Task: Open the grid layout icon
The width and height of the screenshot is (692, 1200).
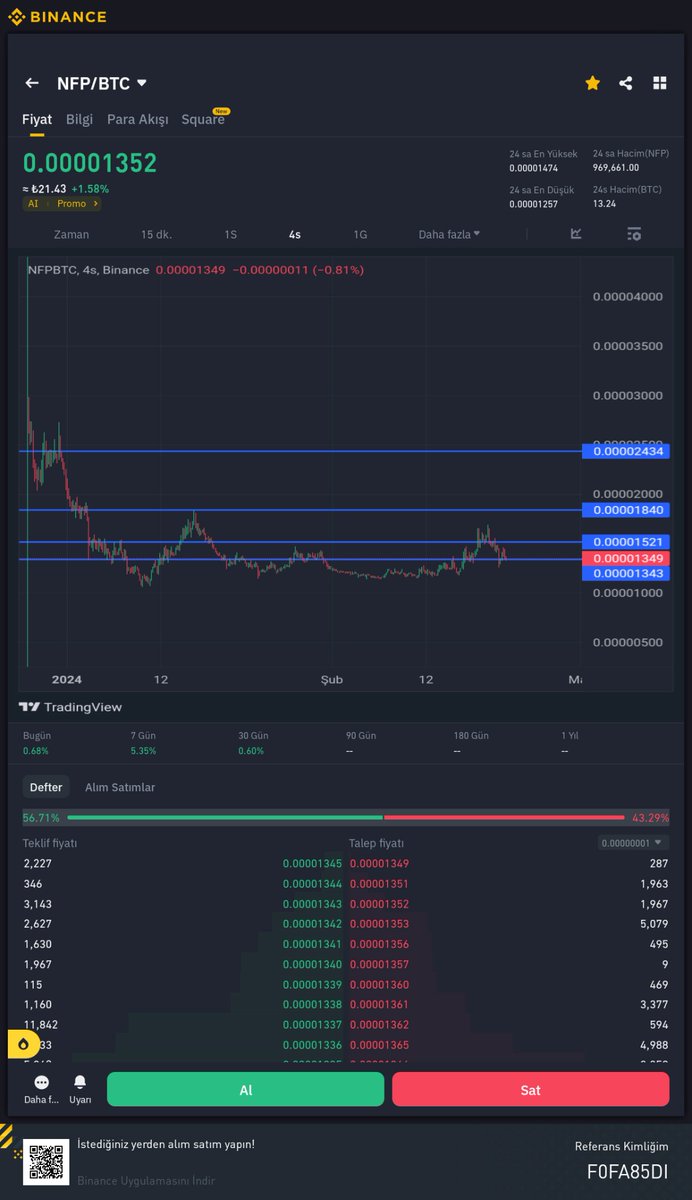Action: pos(660,84)
